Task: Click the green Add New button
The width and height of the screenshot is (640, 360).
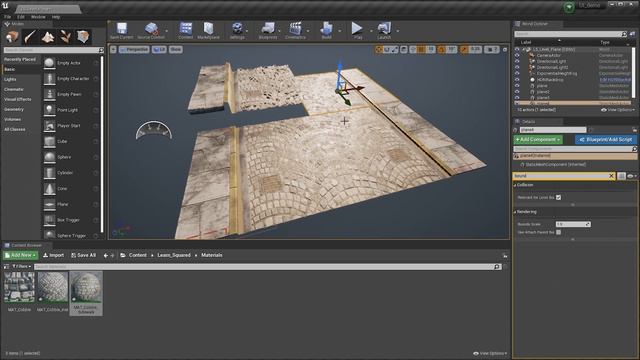Action: [20, 255]
